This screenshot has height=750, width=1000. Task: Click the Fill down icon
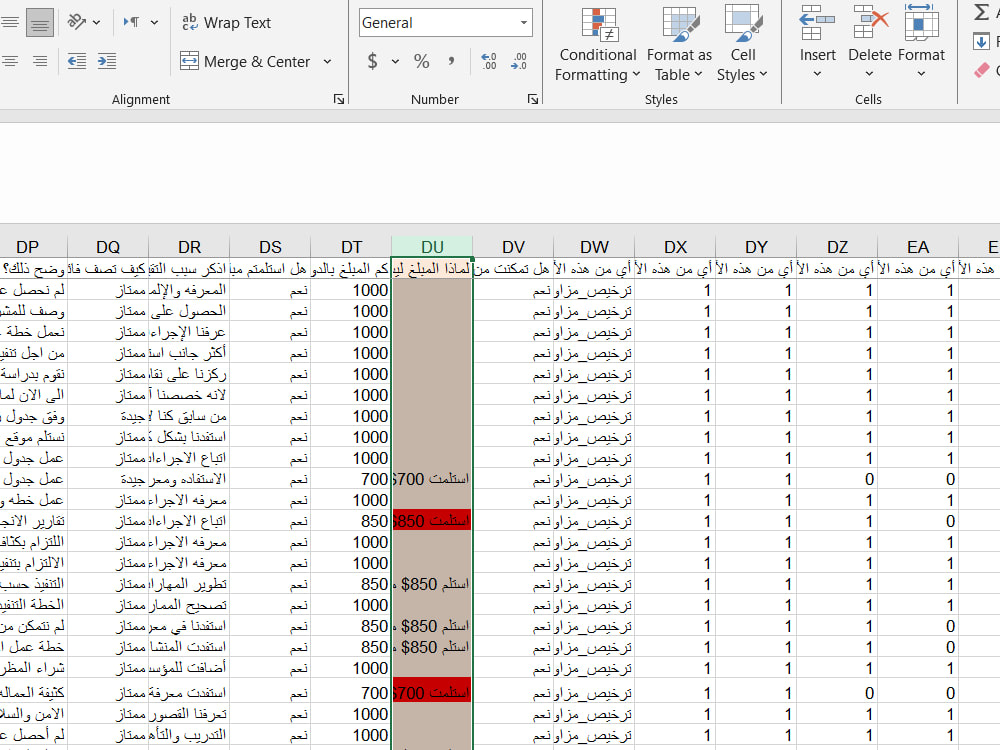coord(981,42)
